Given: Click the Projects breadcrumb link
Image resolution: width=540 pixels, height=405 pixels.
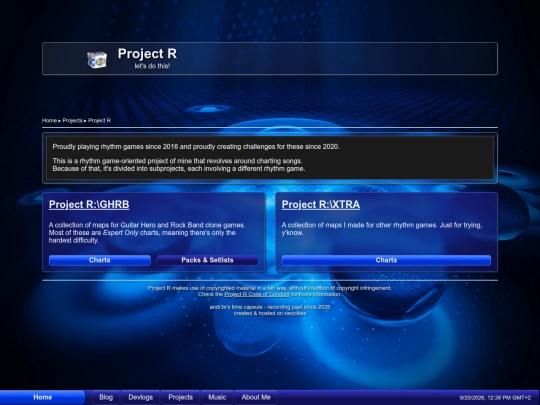Looking at the screenshot, I should point(72,121).
